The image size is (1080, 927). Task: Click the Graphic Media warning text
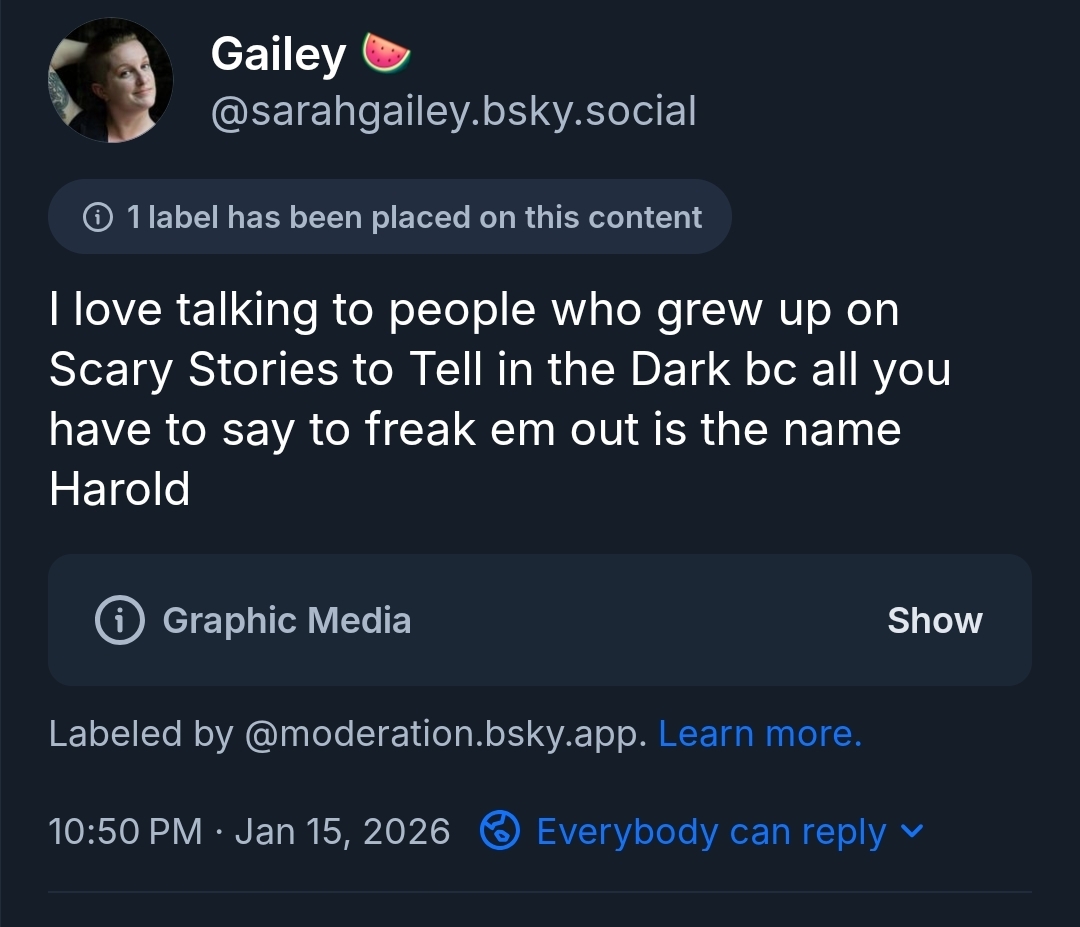click(286, 620)
